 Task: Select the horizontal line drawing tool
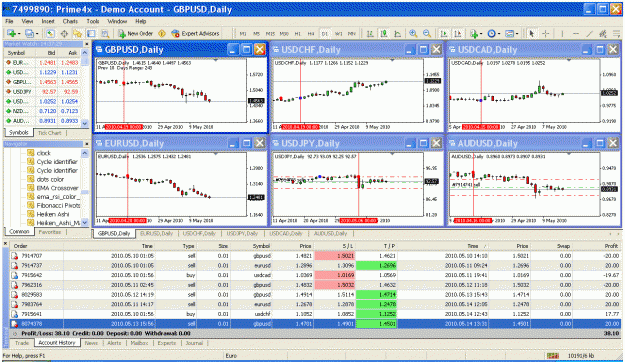pyautogui.click(x=576, y=34)
